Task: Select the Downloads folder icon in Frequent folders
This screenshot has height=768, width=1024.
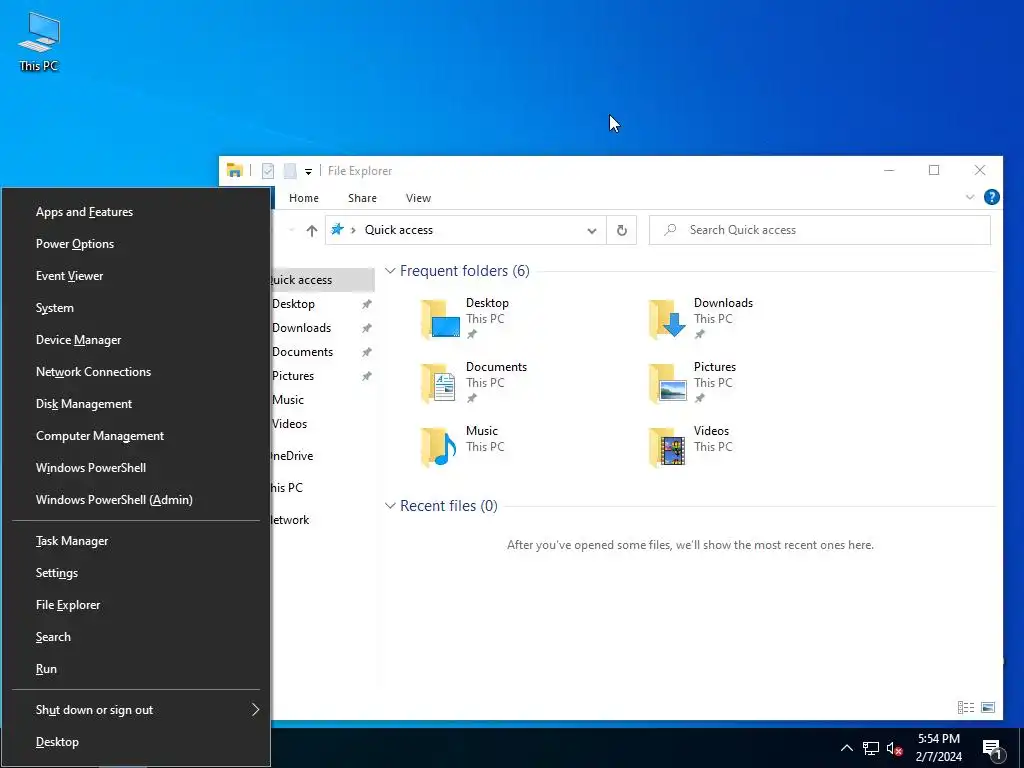Action: (x=667, y=319)
